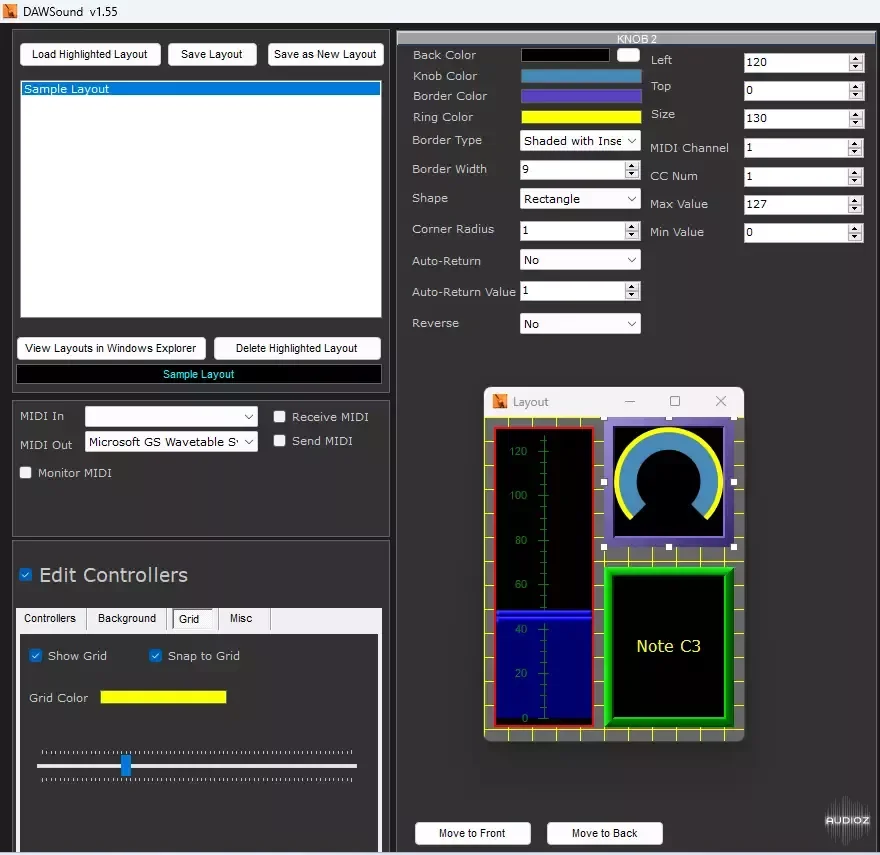Increase the Left value with the up arrow
The image size is (880, 855).
point(856,58)
